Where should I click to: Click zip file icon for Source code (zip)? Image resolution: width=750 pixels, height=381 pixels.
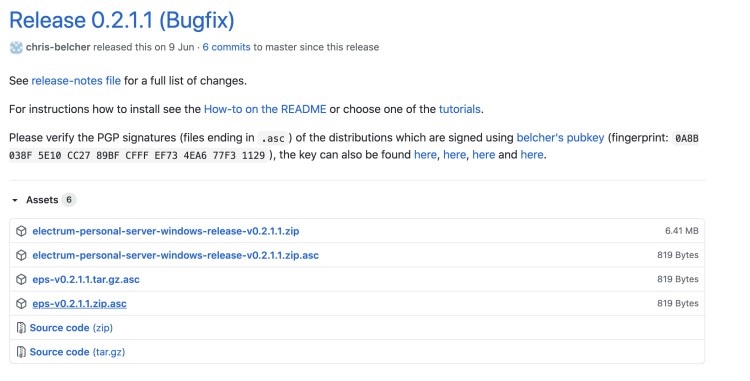pyautogui.click(x=21, y=327)
